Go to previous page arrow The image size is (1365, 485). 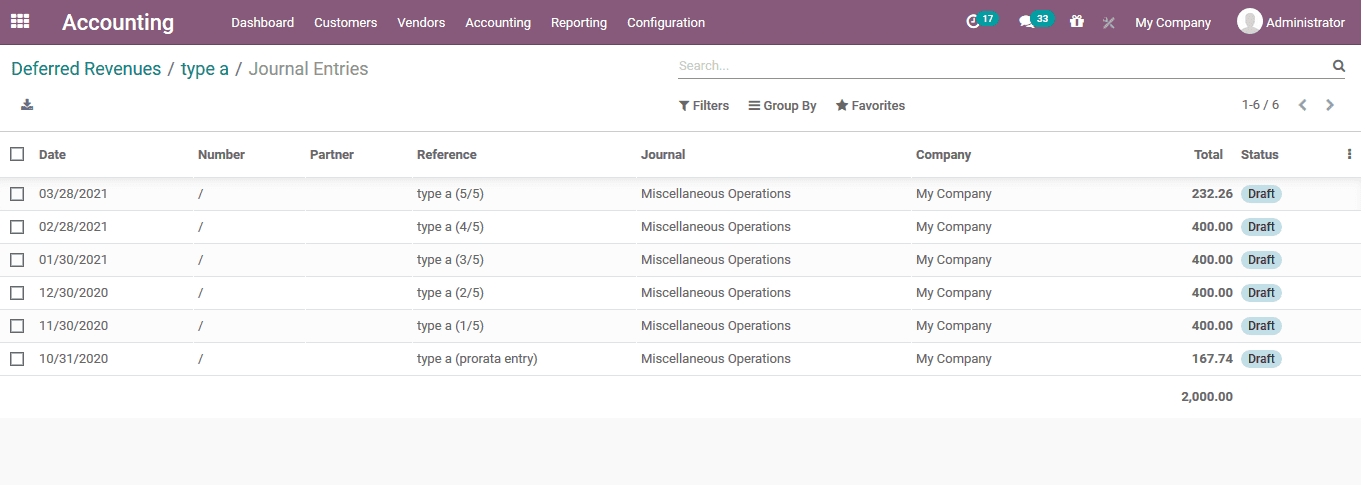click(x=1302, y=105)
